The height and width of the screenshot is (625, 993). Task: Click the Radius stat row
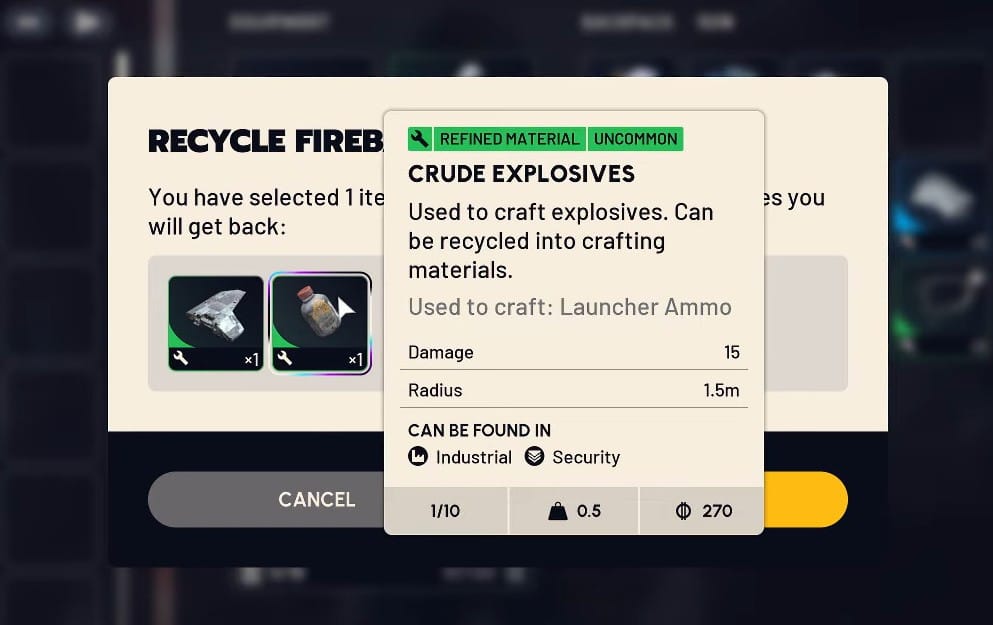pyautogui.click(x=574, y=390)
